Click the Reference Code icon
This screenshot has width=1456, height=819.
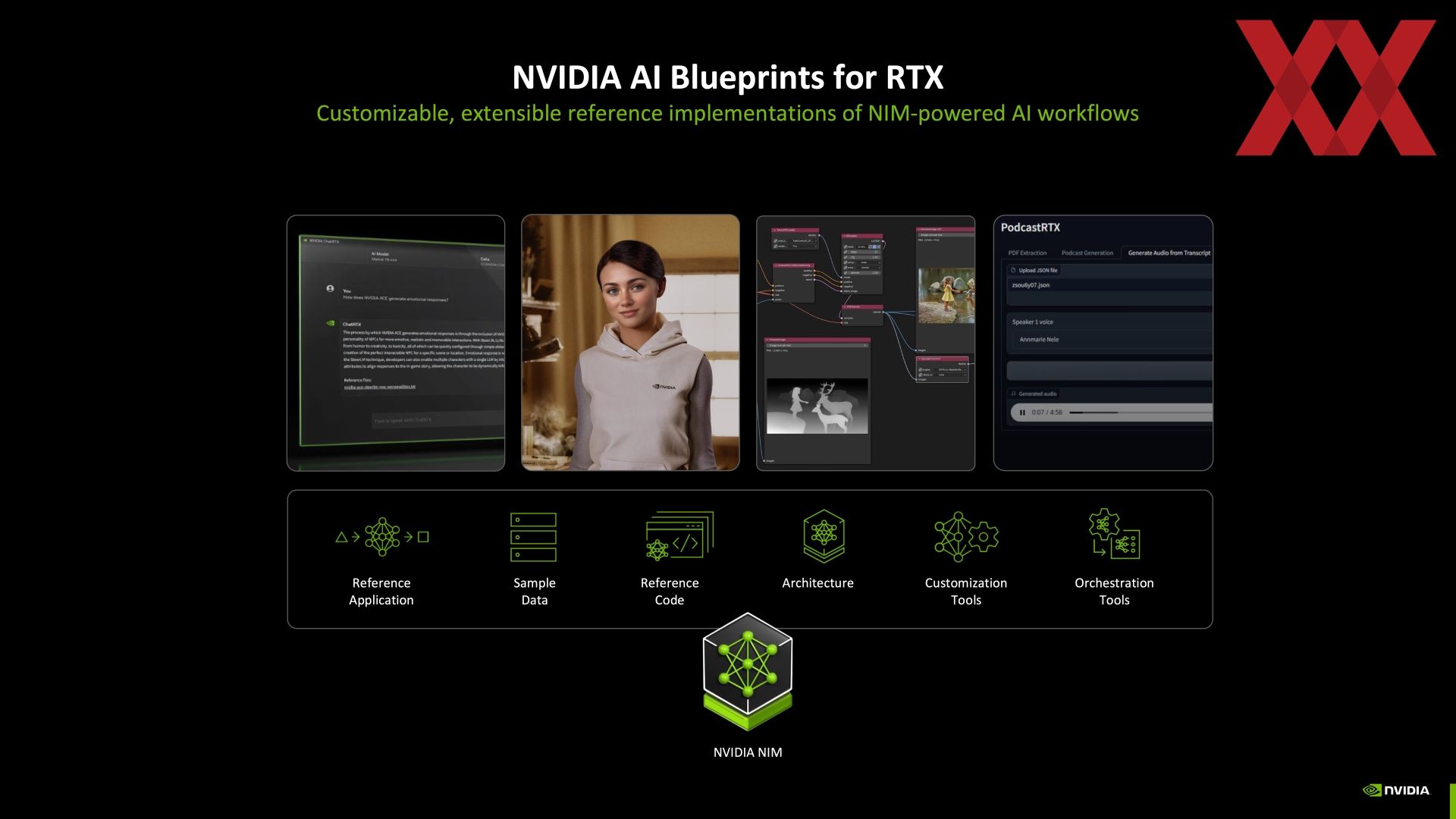coord(679,535)
